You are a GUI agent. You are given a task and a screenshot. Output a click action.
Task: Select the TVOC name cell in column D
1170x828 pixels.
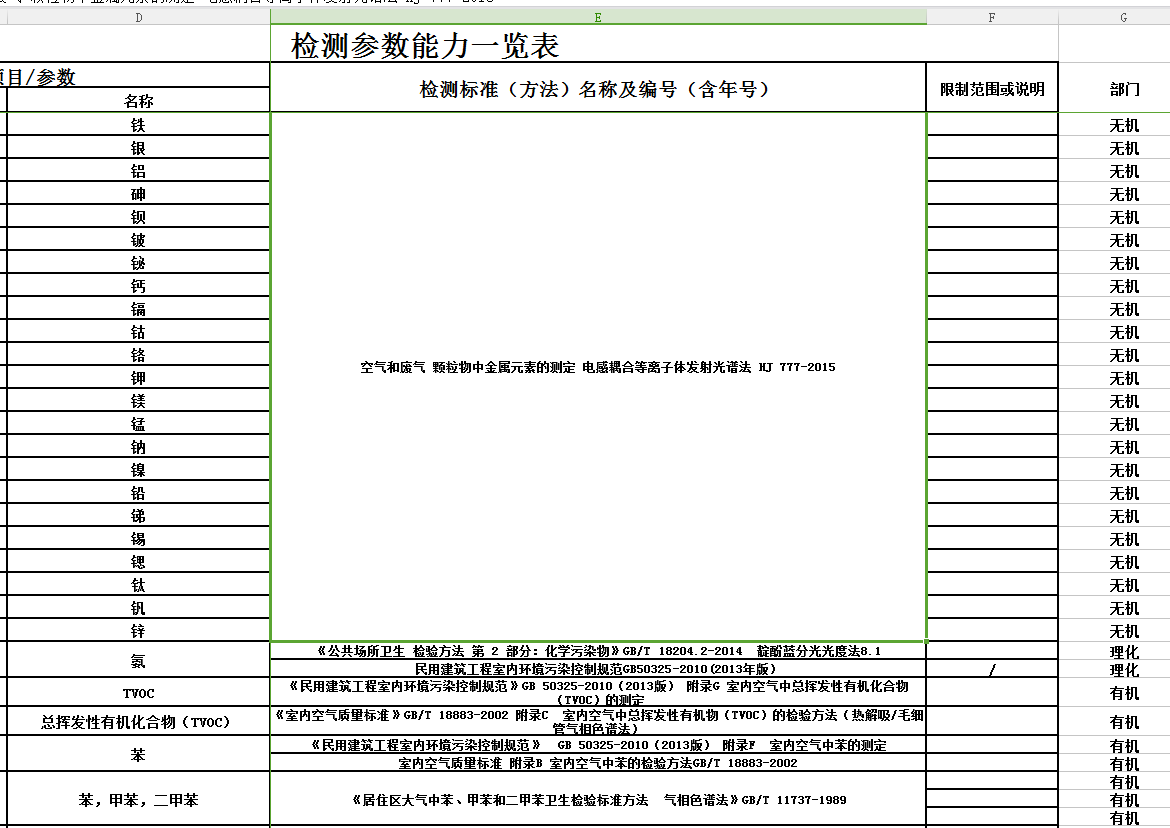[138, 693]
